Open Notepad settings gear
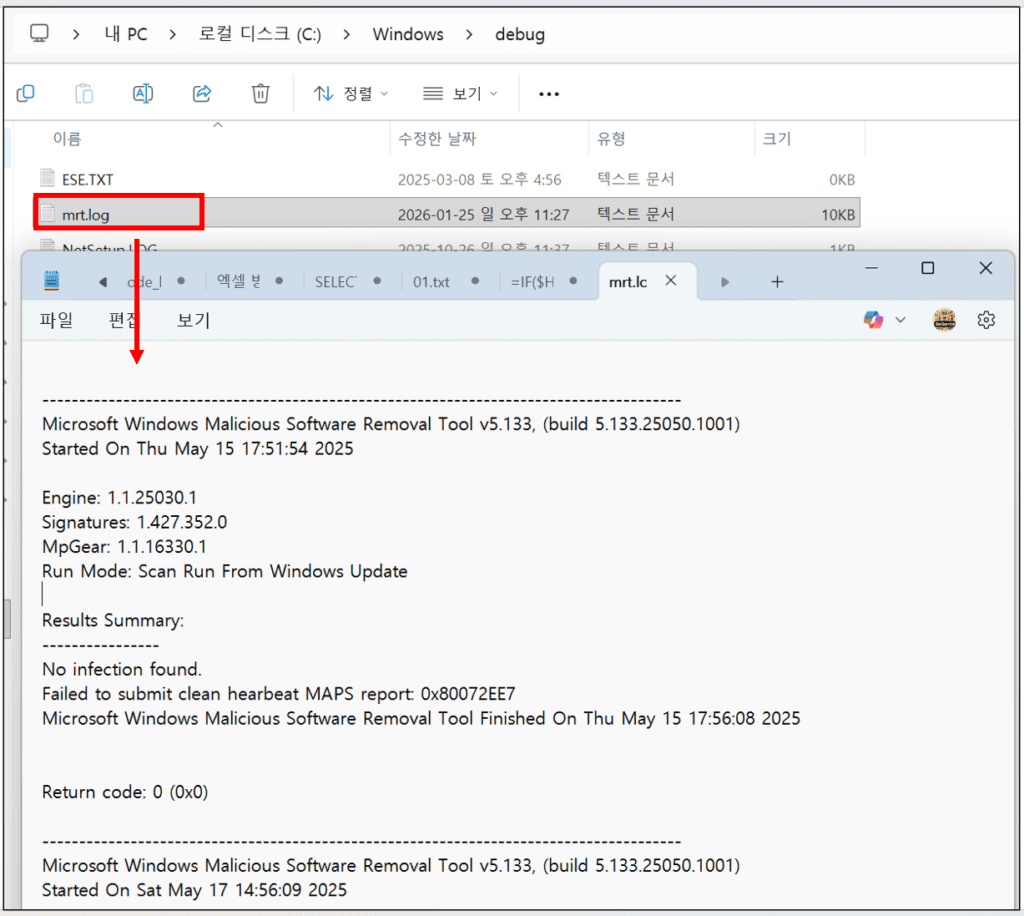Screen dimensions: 1024x916 click(986, 320)
